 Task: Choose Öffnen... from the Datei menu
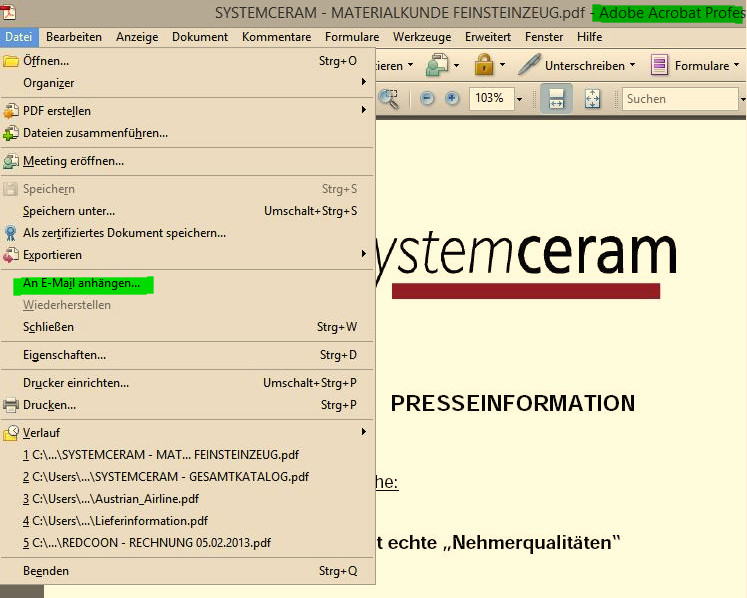point(187,61)
